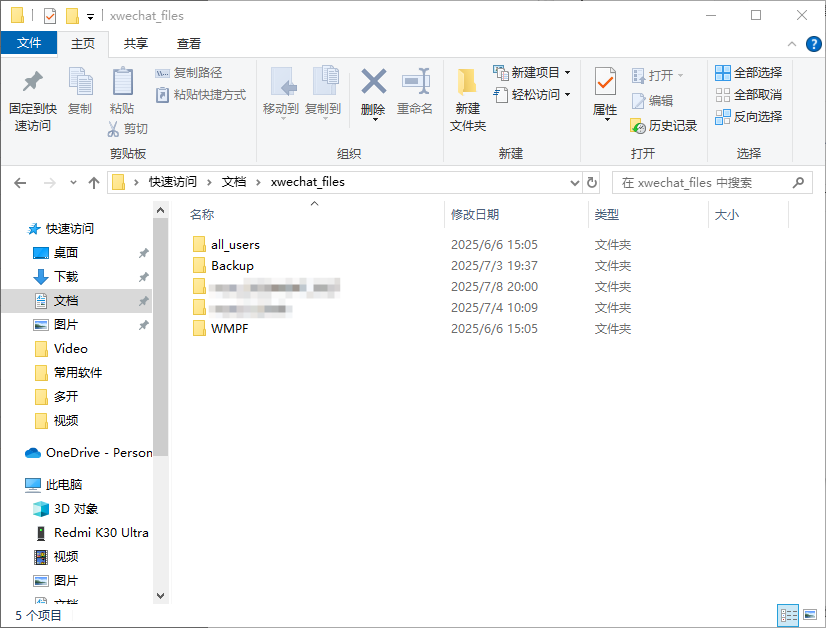Switch to details view mode
Viewport: 826px width, 628px height.
(x=788, y=615)
